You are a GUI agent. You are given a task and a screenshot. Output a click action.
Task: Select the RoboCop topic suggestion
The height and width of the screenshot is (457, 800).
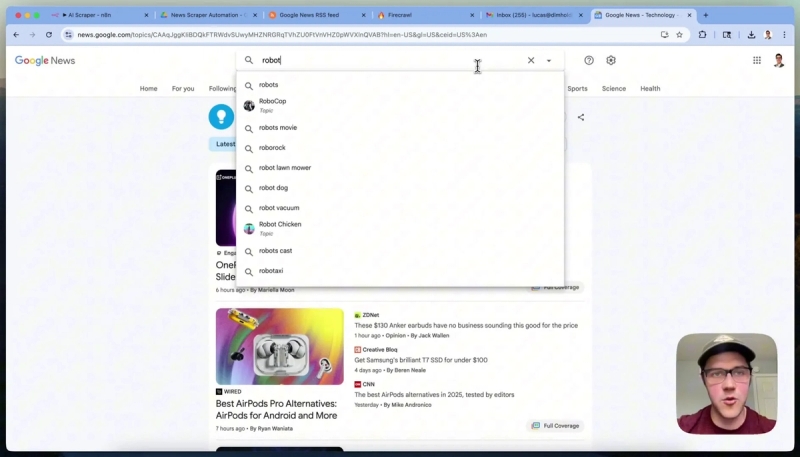[400, 106]
